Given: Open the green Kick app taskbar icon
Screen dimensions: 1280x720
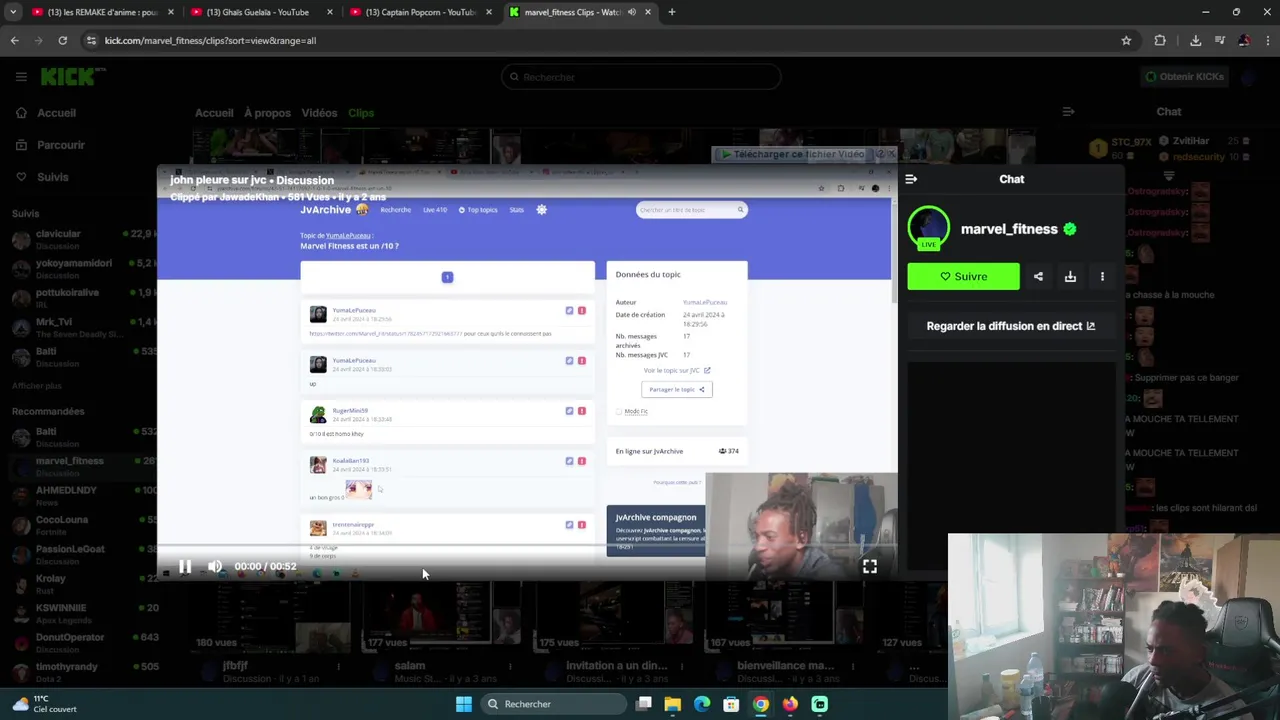Looking at the screenshot, I should tap(820, 704).
